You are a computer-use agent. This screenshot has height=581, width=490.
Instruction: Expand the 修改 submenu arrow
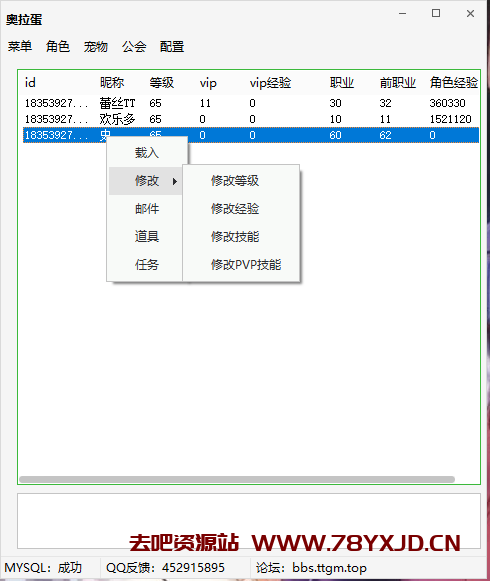[175, 181]
